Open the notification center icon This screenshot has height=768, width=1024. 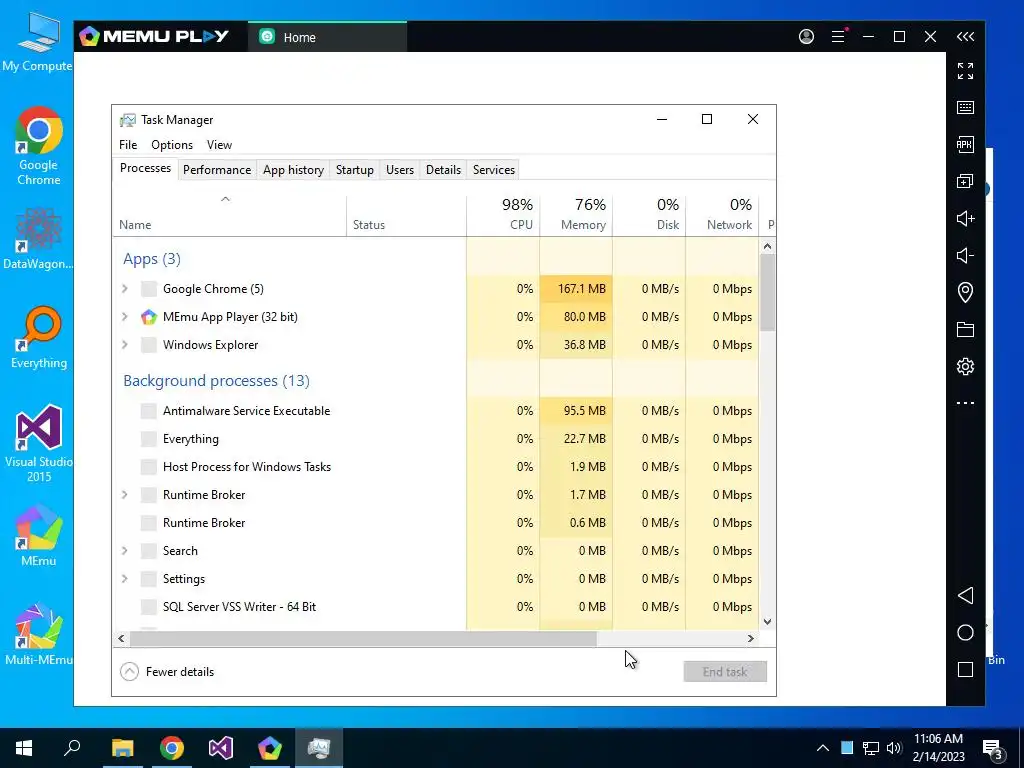pyautogui.click(x=993, y=748)
